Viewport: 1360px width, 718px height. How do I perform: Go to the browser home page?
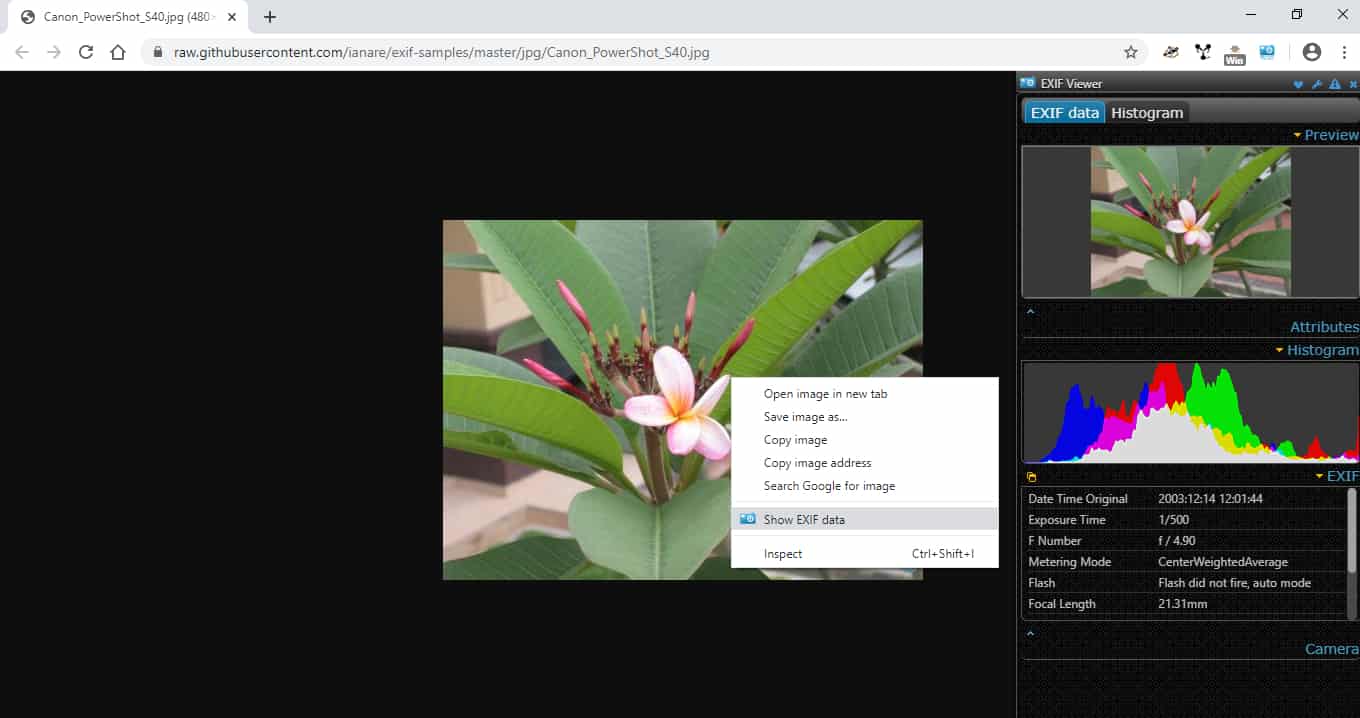(x=118, y=52)
